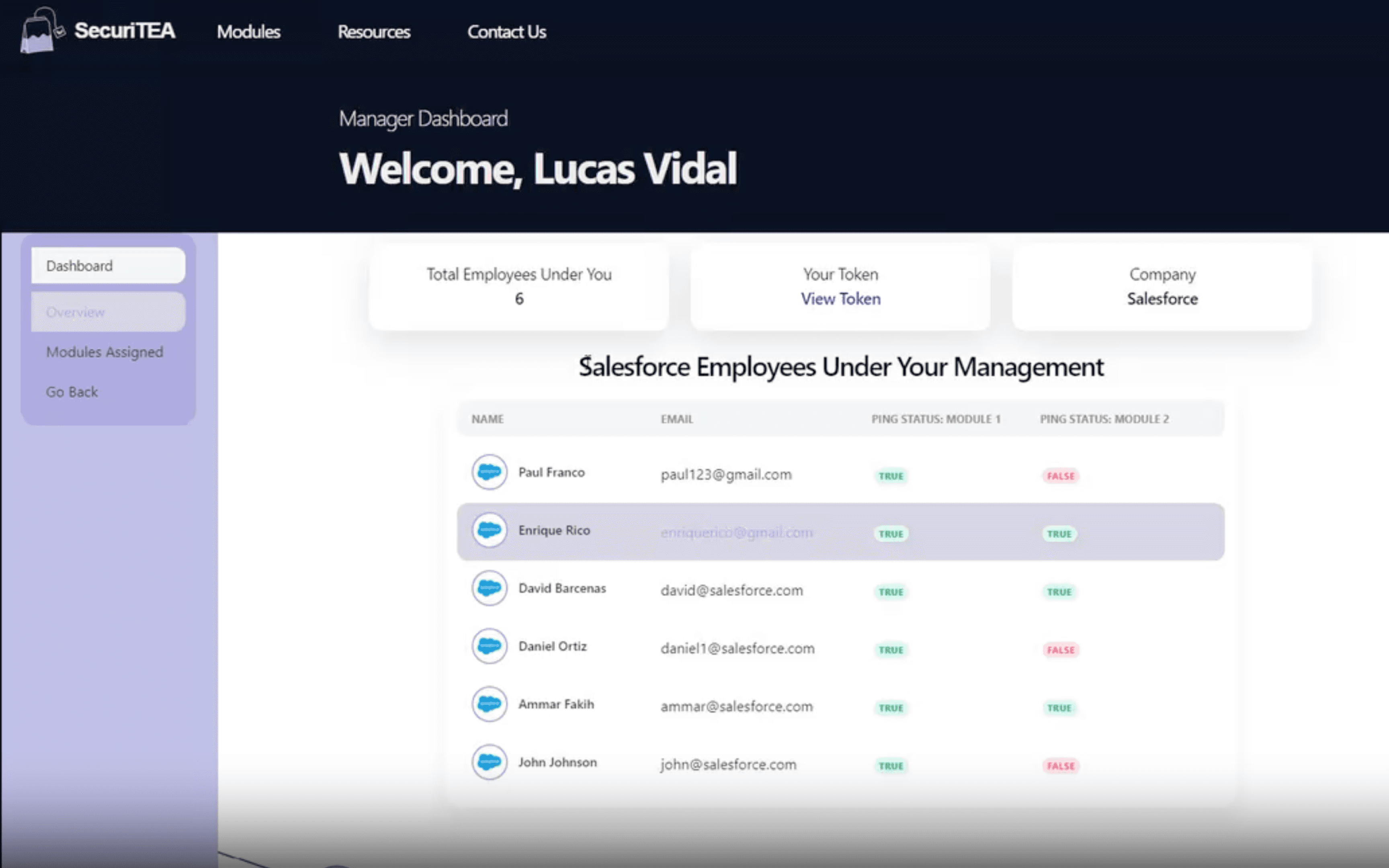Select the name Daniel Ortiz
This screenshot has width=1389, height=868.
tap(552, 647)
